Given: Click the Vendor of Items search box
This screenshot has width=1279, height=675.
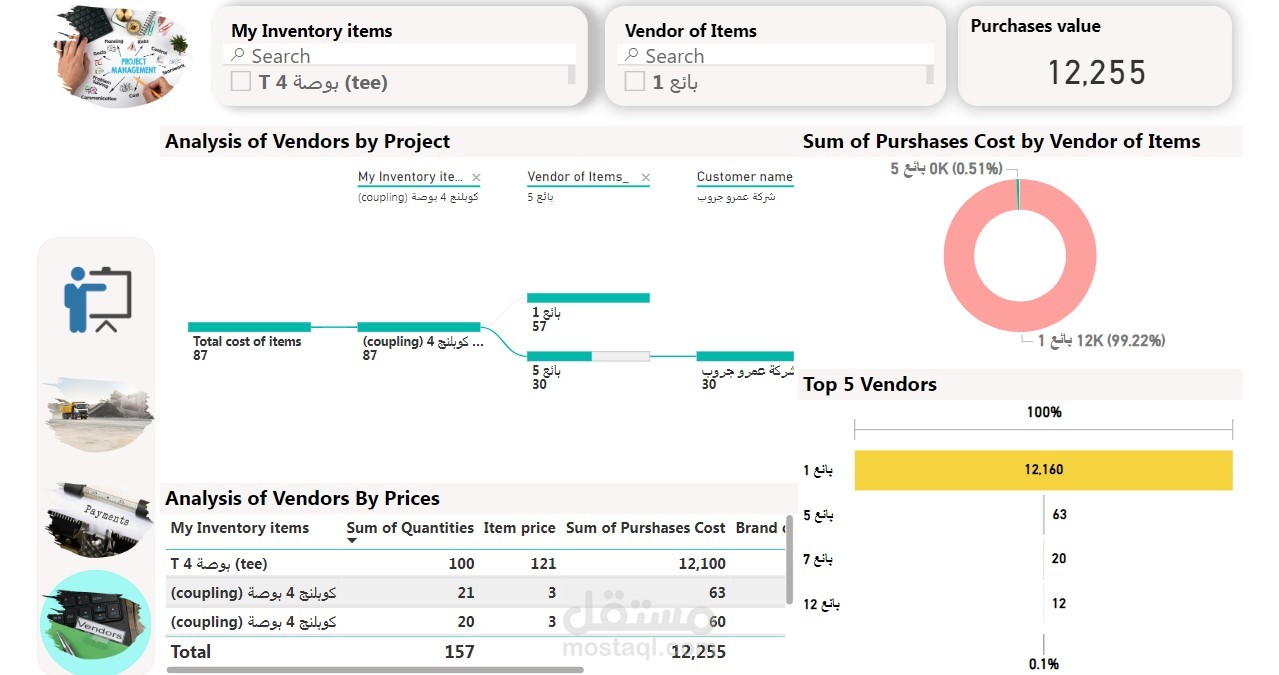Looking at the screenshot, I should [780, 56].
